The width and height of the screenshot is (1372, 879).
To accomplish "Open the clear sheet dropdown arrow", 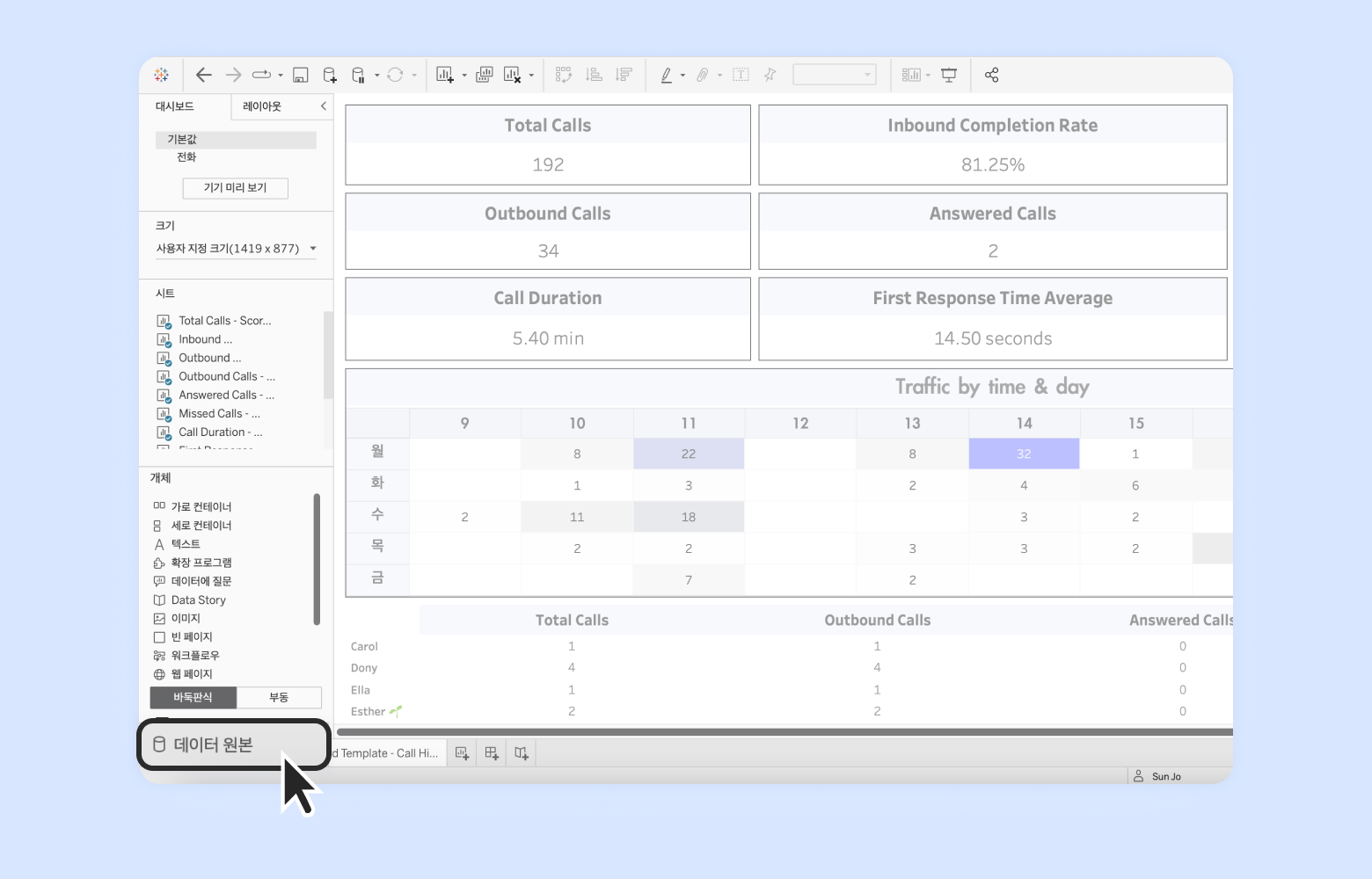I will pos(531,76).
